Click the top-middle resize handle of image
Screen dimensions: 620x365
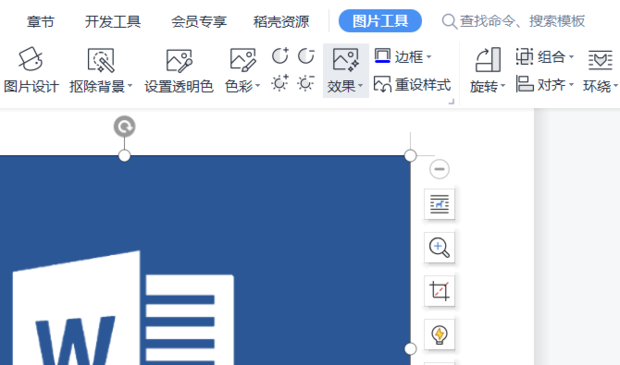pyautogui.click(x=125, y=156)
